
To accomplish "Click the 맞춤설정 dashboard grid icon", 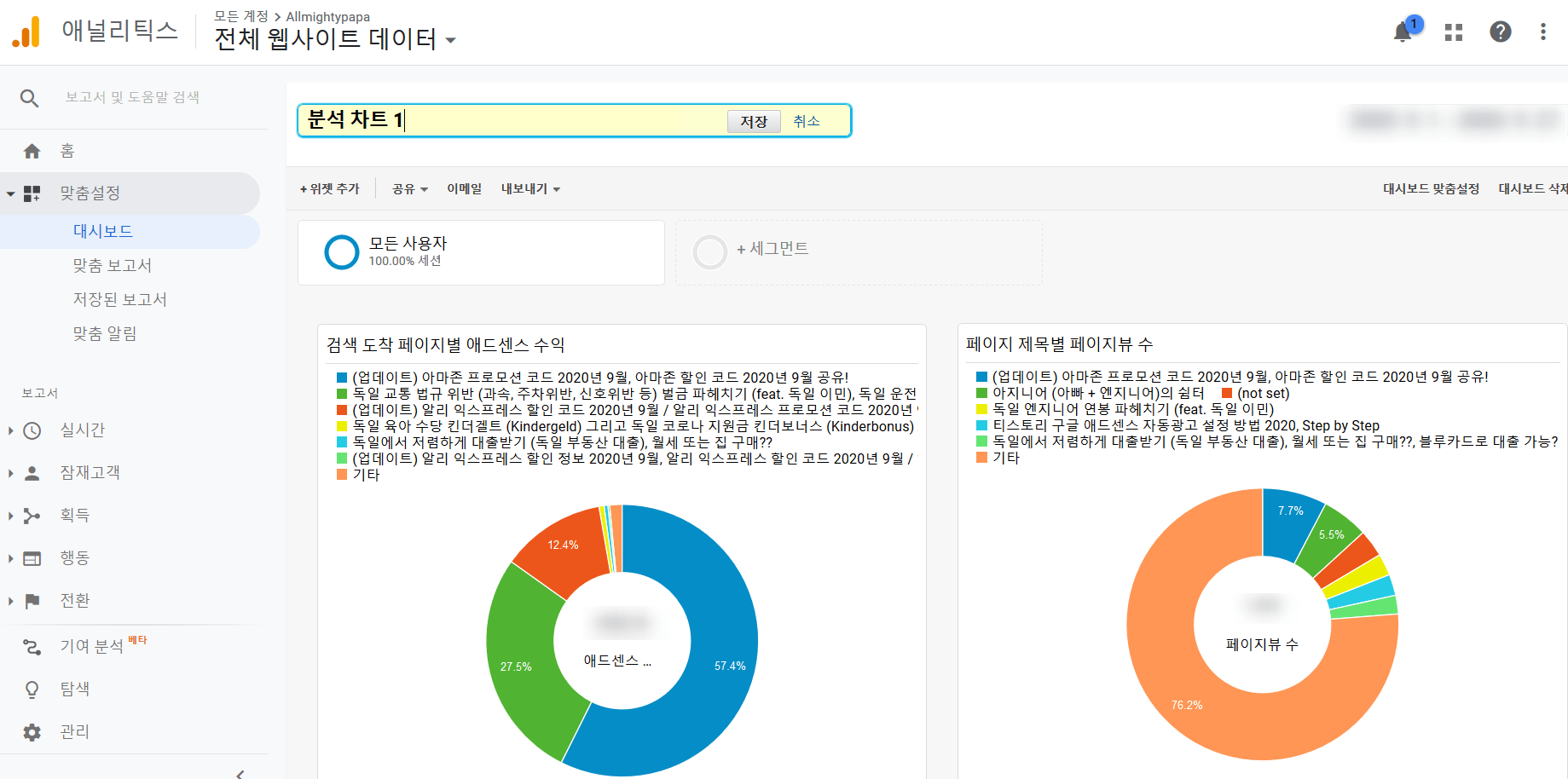I will click(32, 193).
